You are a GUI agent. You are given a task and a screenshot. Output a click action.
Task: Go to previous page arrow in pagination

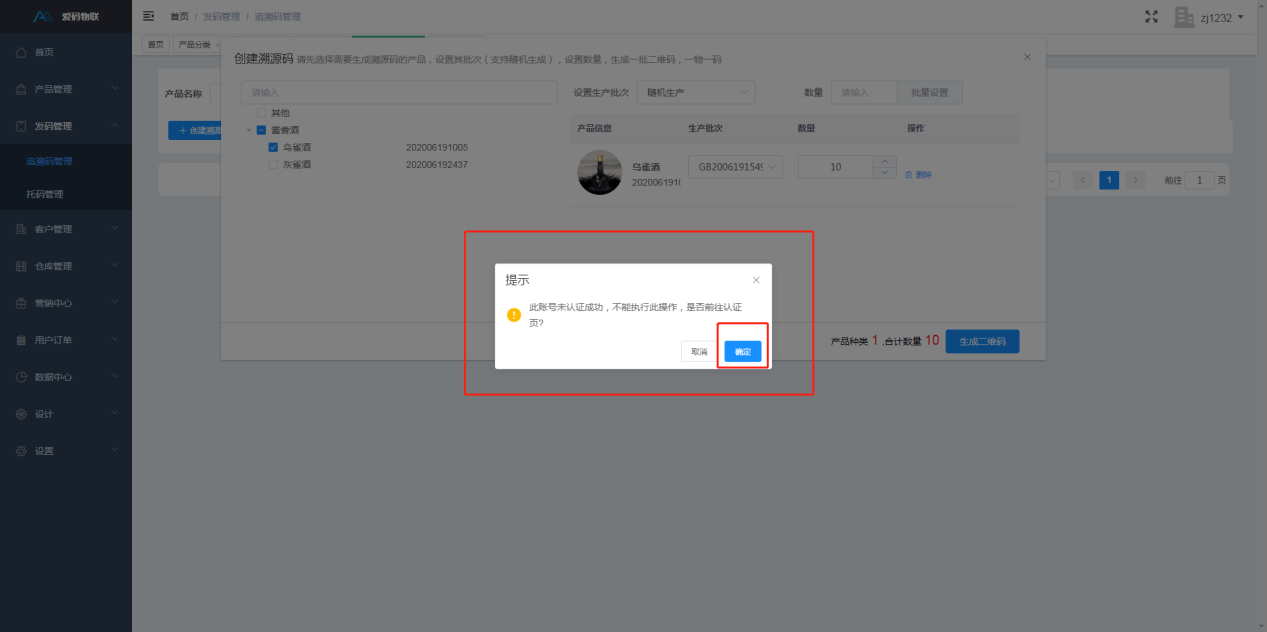[1083, 180]
